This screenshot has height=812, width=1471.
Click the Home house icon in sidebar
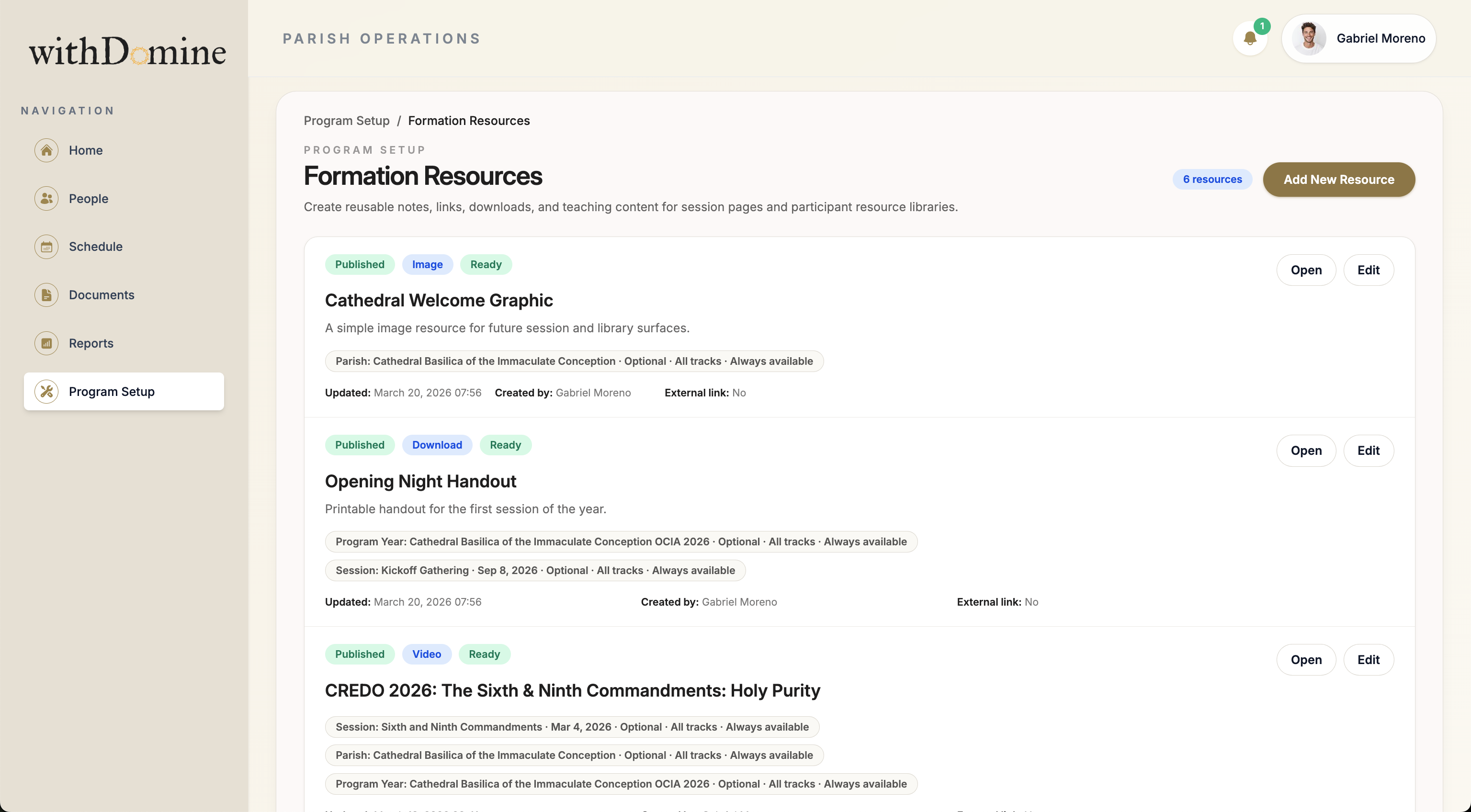click(46, 150)
